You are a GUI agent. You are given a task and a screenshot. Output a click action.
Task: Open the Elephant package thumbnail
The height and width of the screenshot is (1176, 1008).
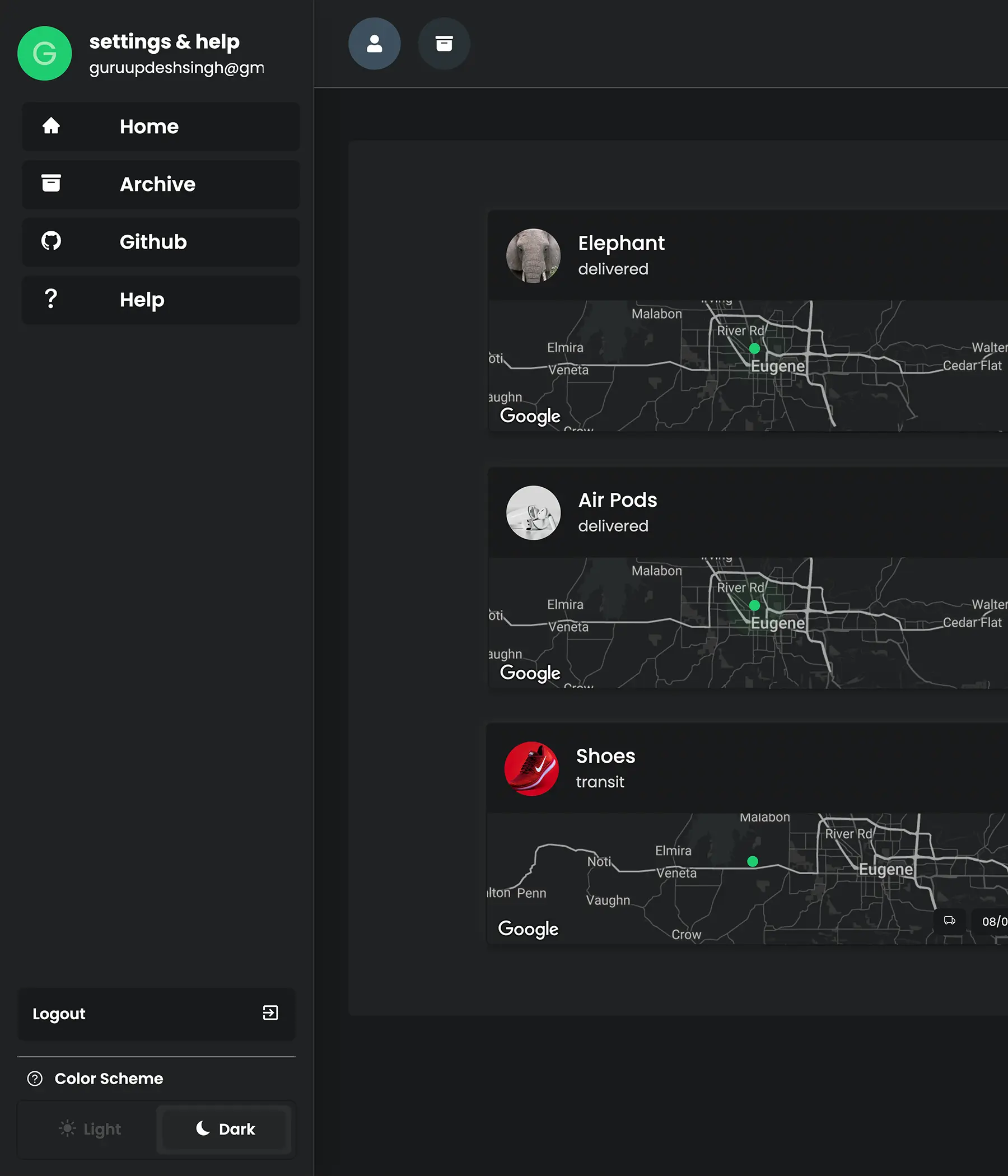(x=534, y=256)
